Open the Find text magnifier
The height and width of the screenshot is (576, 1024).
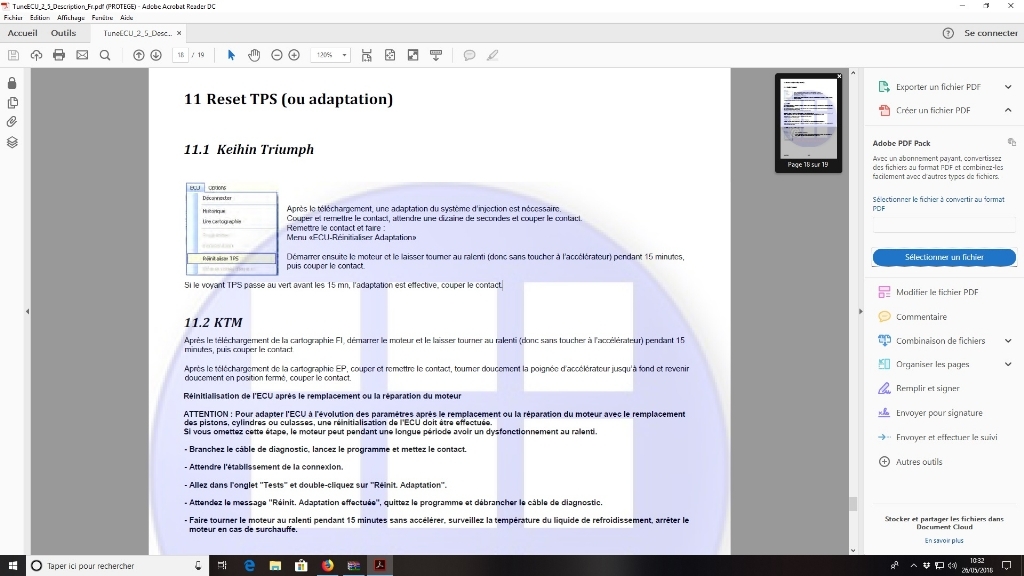pyautogui.click(x=104, y=56)
